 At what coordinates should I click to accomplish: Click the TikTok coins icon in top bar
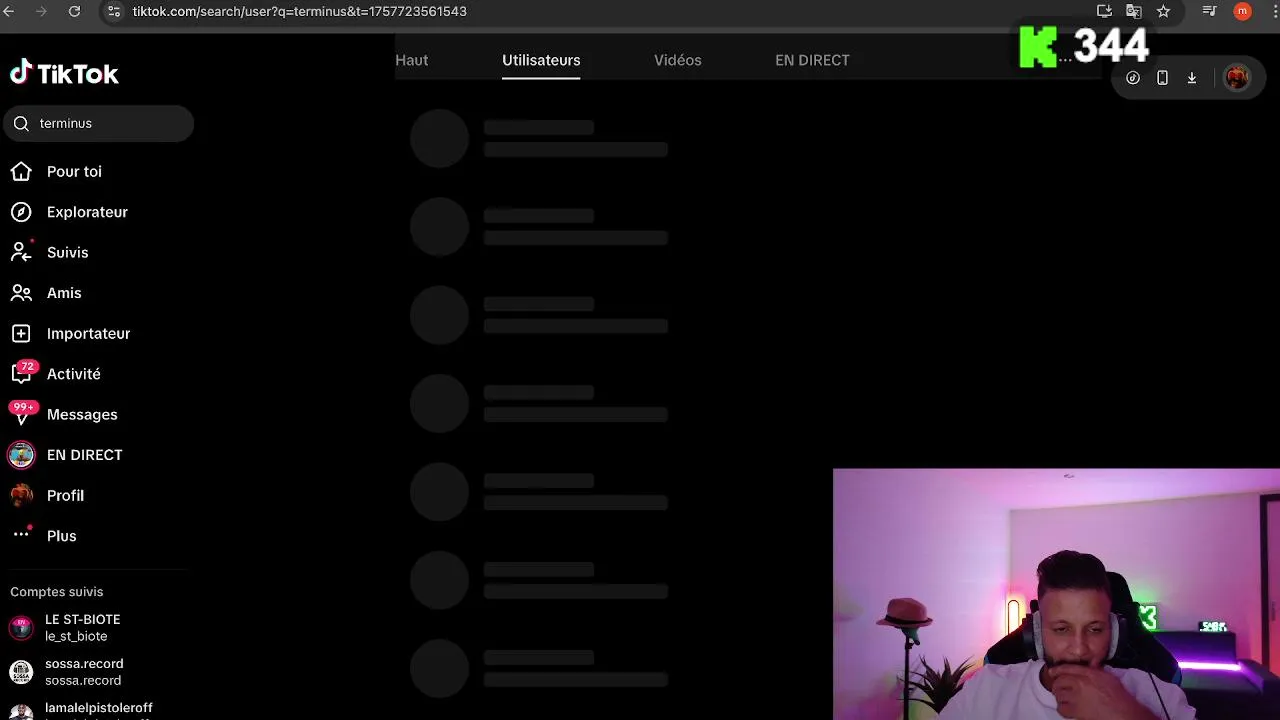(x=1133, y=78)
